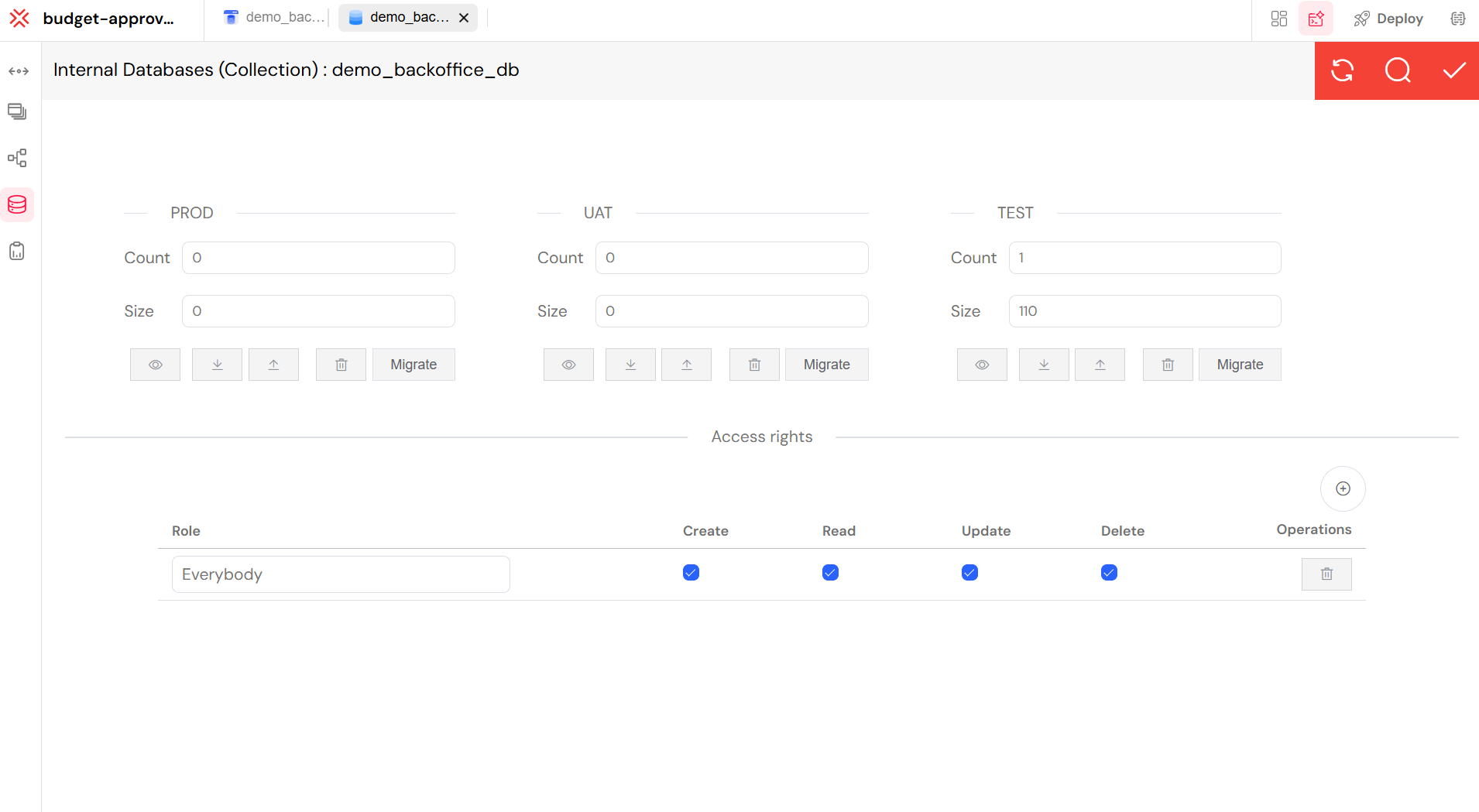Click the Operations column header
This screenshot has width=1479, height=812.
pos(1314,529)
